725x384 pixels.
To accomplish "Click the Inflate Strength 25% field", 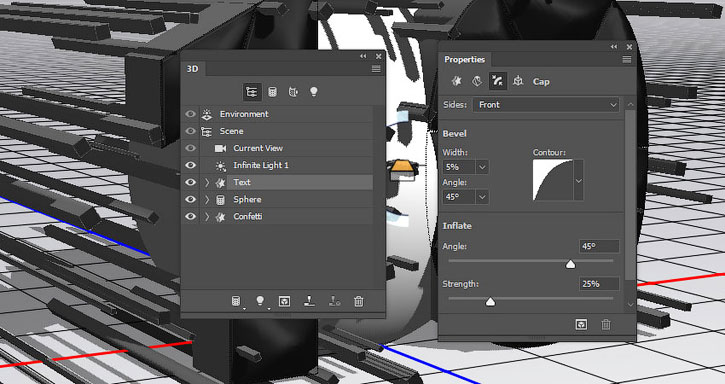I will [599, 284].
